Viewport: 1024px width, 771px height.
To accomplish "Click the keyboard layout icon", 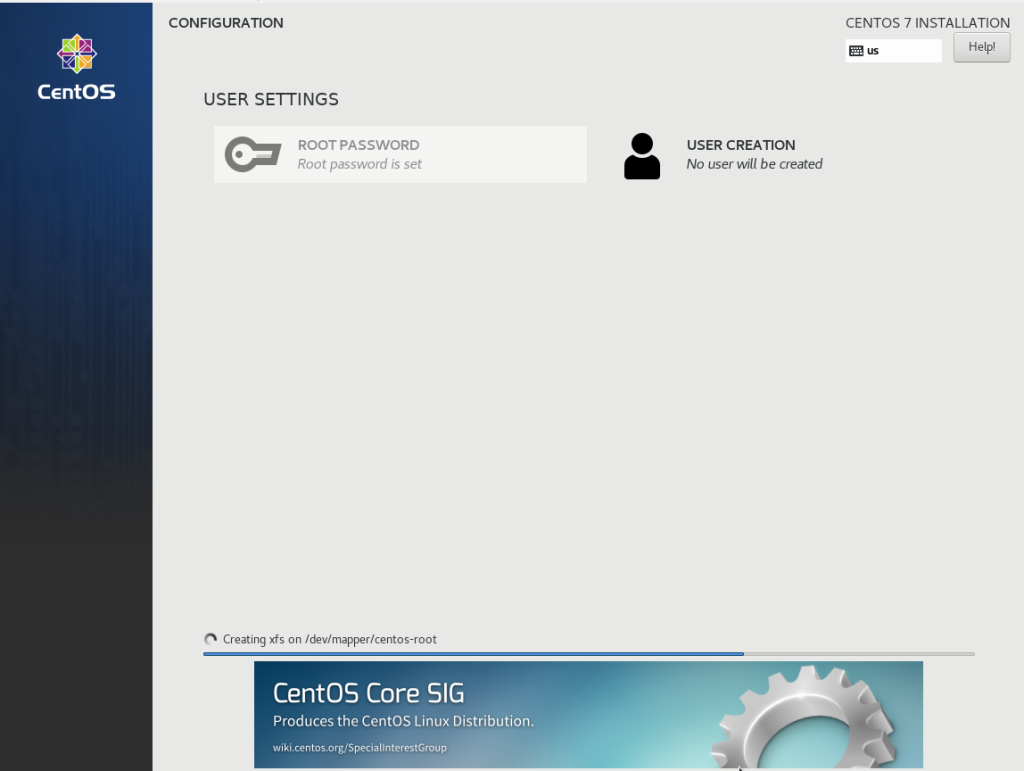I will point(856,51).
